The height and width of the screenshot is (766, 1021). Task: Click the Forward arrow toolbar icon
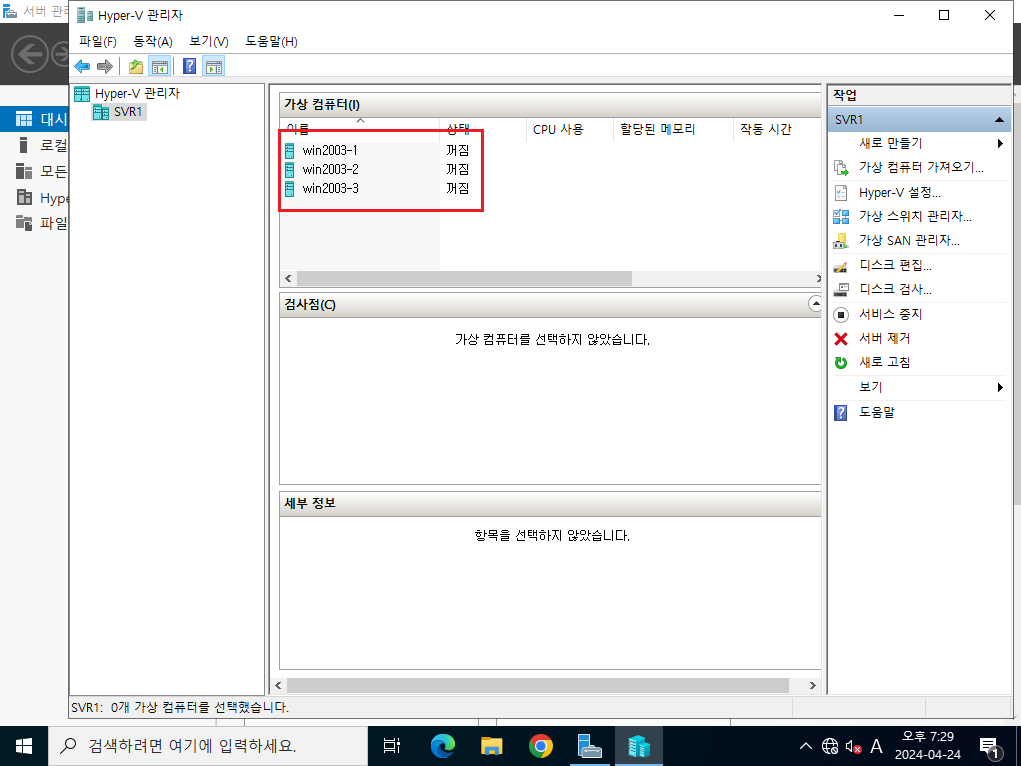click(104, 66)
